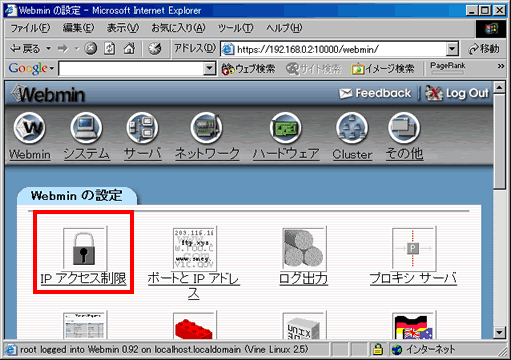Click the SSL padlock in status bar
This screenshot has width=511, height=360.
click(x=378, y=349)
